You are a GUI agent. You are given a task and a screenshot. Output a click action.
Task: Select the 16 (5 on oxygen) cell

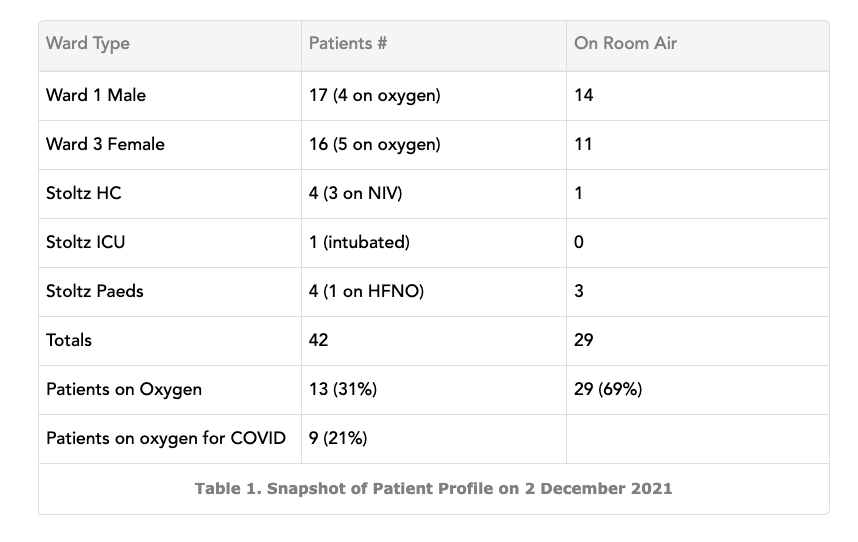tap(434, 145)
